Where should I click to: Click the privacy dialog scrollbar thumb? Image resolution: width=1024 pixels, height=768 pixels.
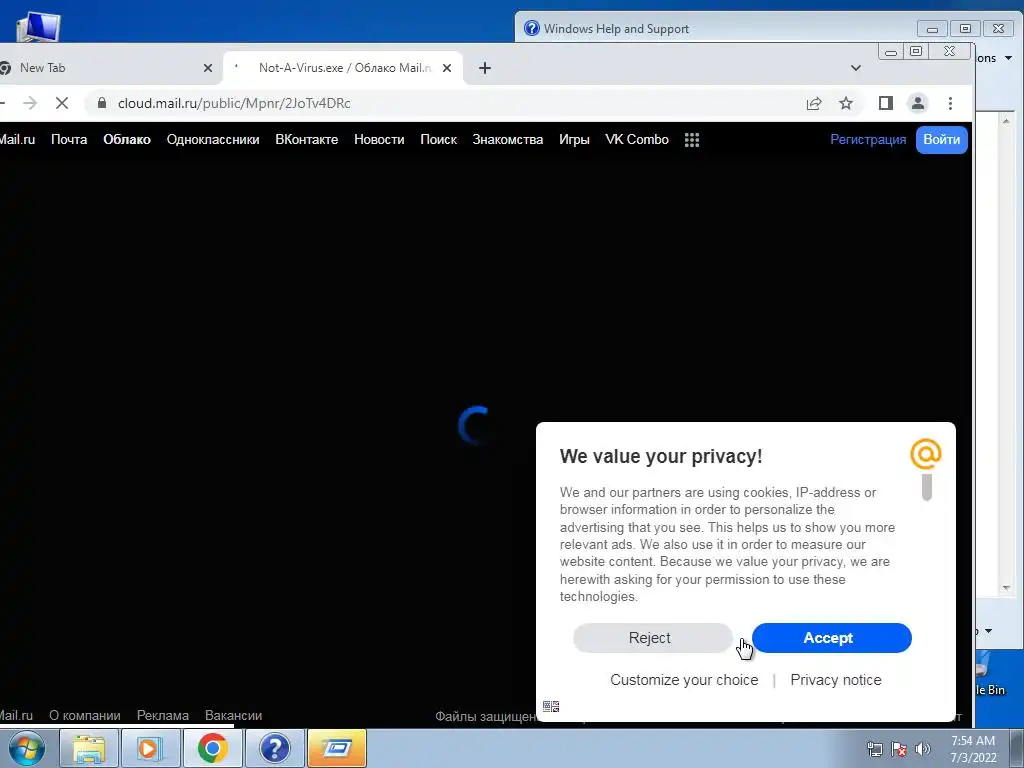926,487
